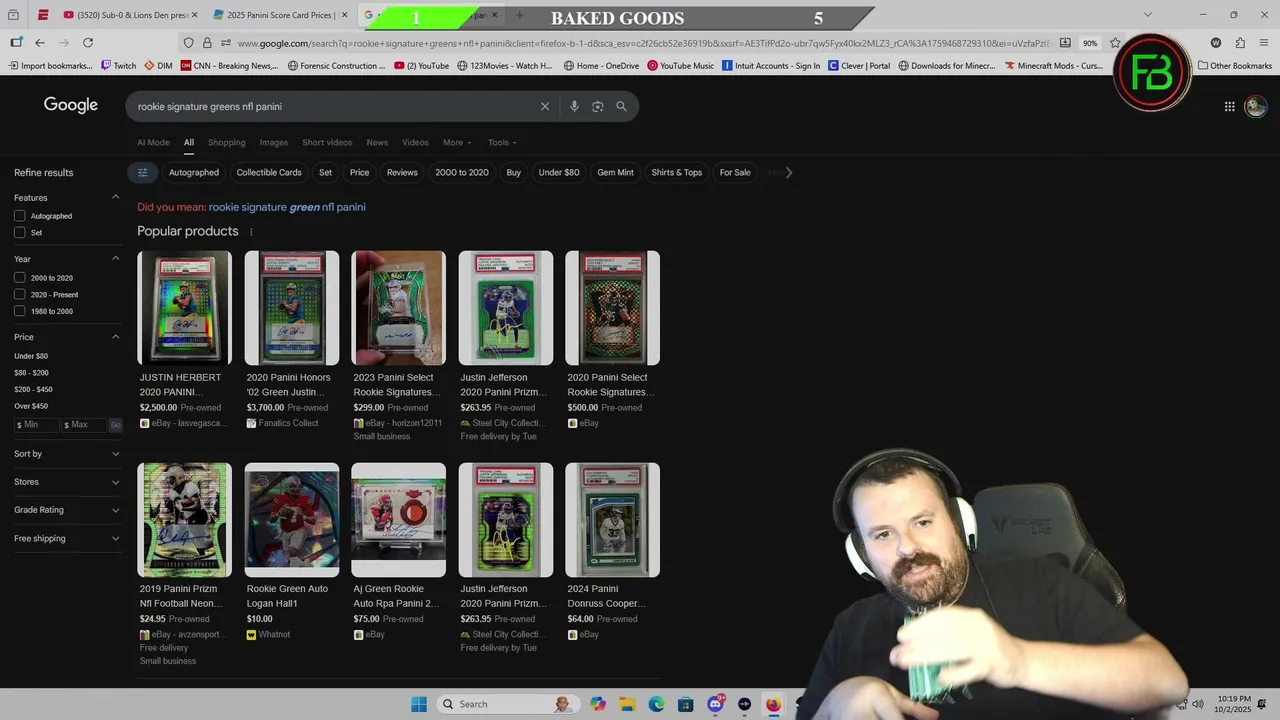The image size is (1280, 720).
Task: Click the 'rookie signature green nfl panini' suggestion
Action: tap(287, 207)
